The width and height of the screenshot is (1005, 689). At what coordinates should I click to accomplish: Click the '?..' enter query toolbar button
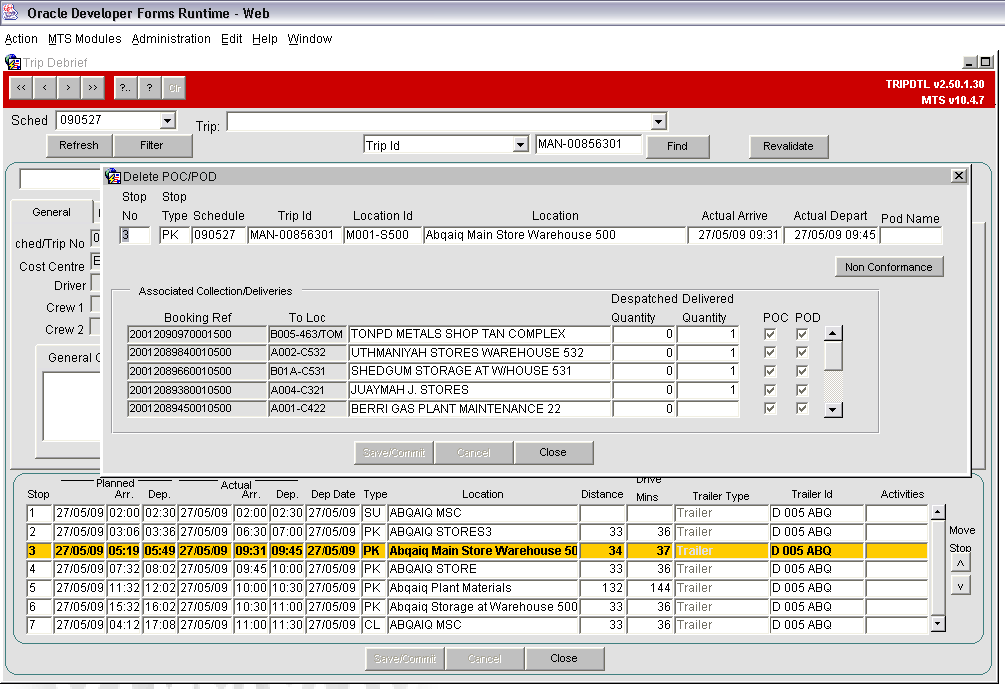[126, 88]
